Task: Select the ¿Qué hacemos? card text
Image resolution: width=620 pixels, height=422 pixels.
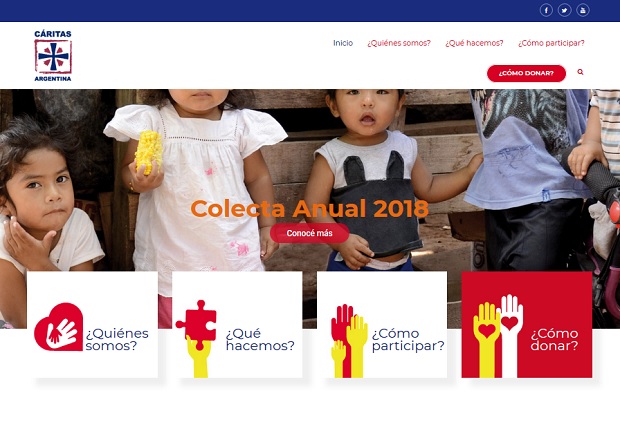Action: [260, 339]
